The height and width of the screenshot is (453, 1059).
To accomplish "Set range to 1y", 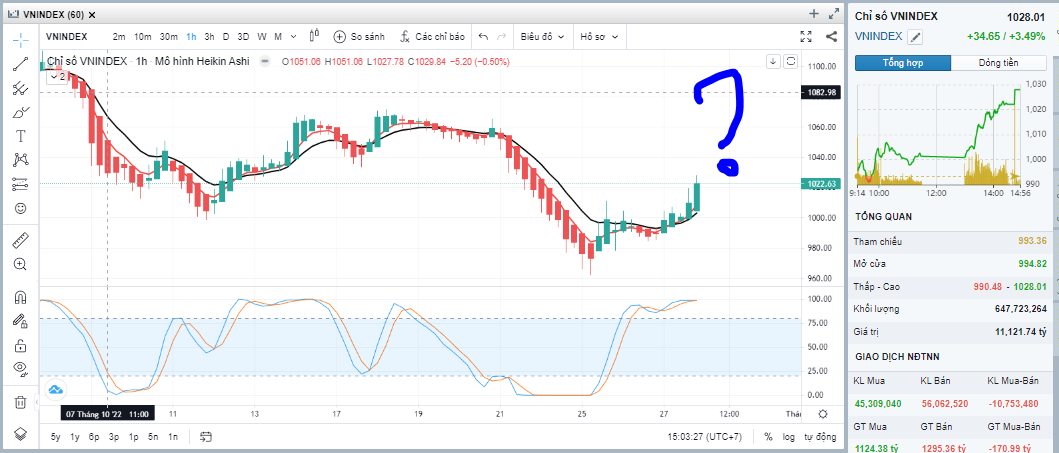I will tap(75, 436).
